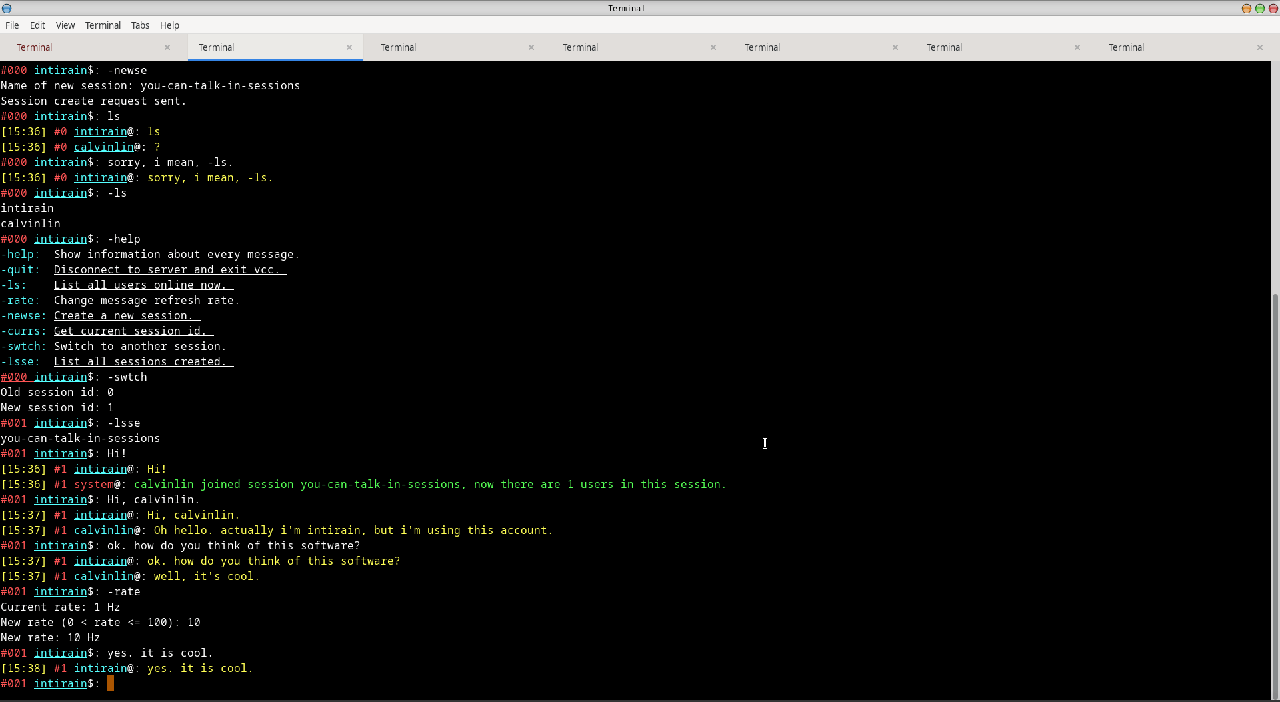Click the orange cursor at the last prompt
The height and width of the screenshot is (702, 1280).
110,683
